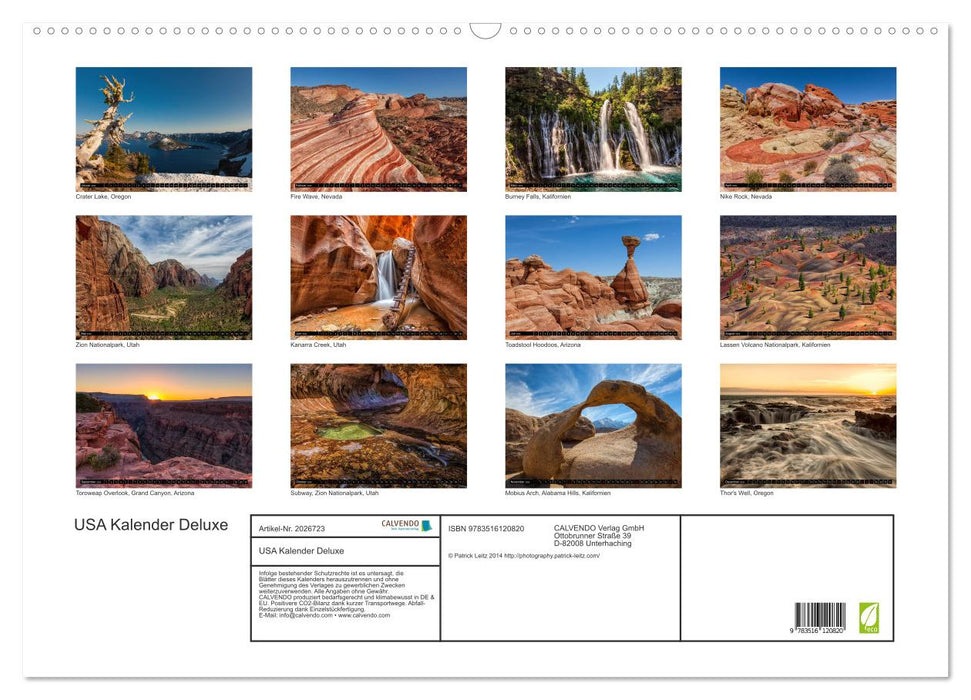
Task: Click the mini calendar strip under Mobius Arch photo
Action: (x=594, y=482)
